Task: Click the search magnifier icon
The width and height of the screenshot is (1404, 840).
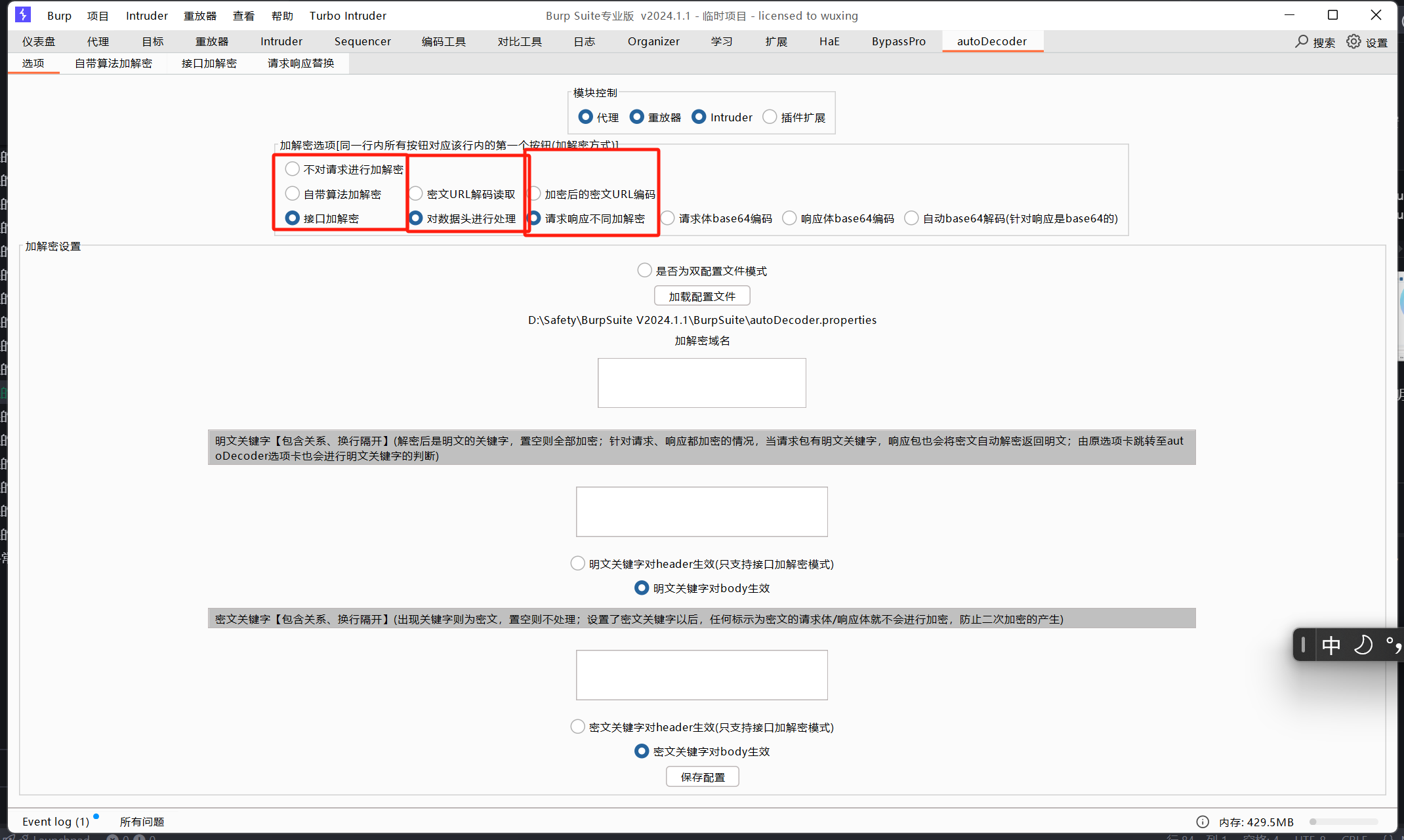Action: (1302, 41)
